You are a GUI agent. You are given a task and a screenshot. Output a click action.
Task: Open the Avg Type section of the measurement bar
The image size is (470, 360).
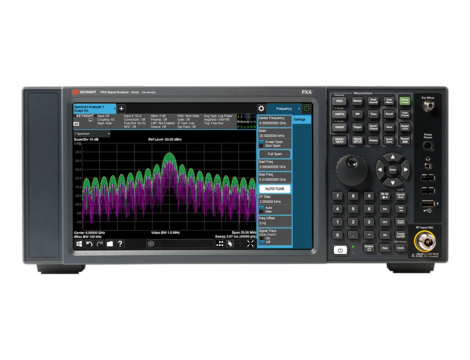219,120
